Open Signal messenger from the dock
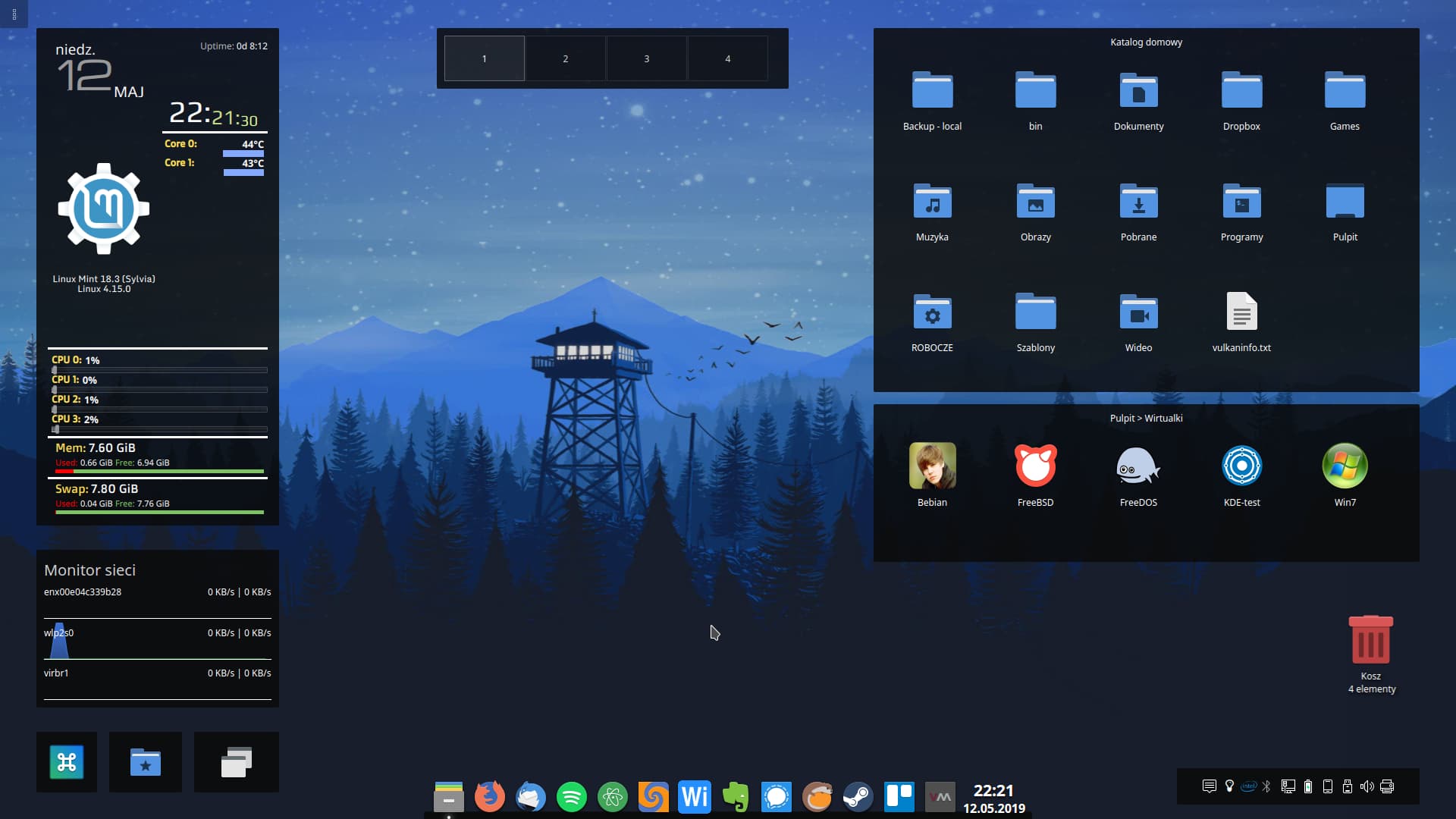The height and width of the screenshot is (819, 1456). [x=776, y=797]
